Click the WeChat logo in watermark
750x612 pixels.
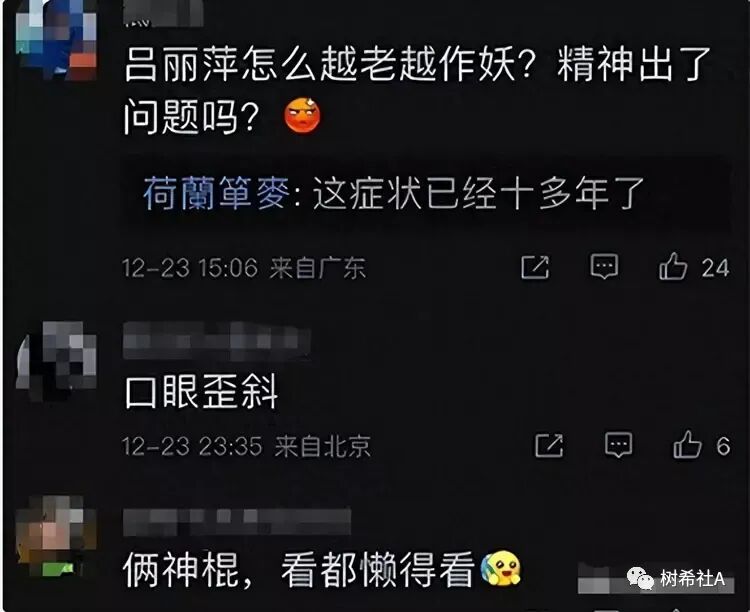(x=640, y=579)
